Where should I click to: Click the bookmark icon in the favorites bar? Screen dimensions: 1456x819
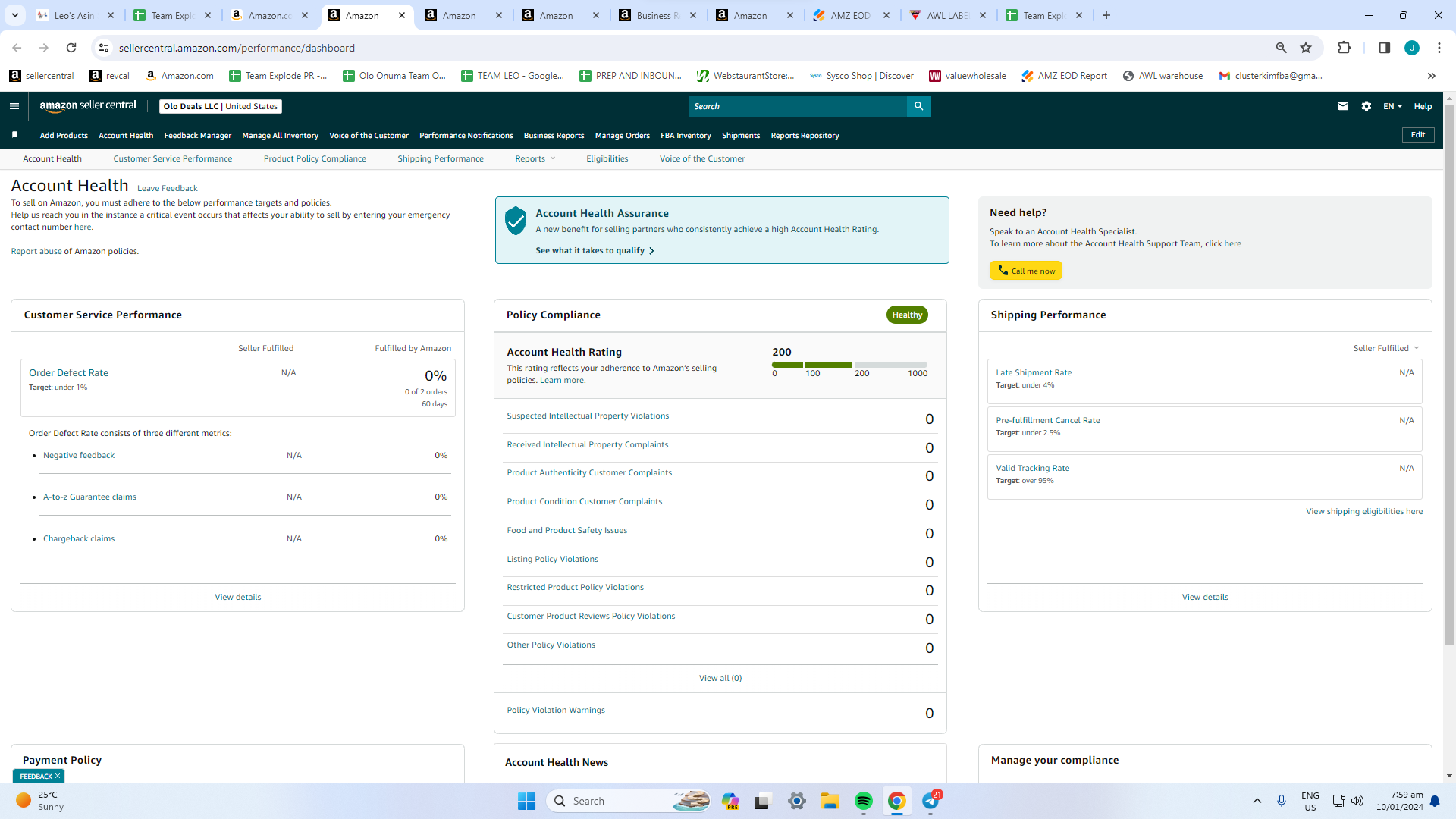(x=14, y=135)
